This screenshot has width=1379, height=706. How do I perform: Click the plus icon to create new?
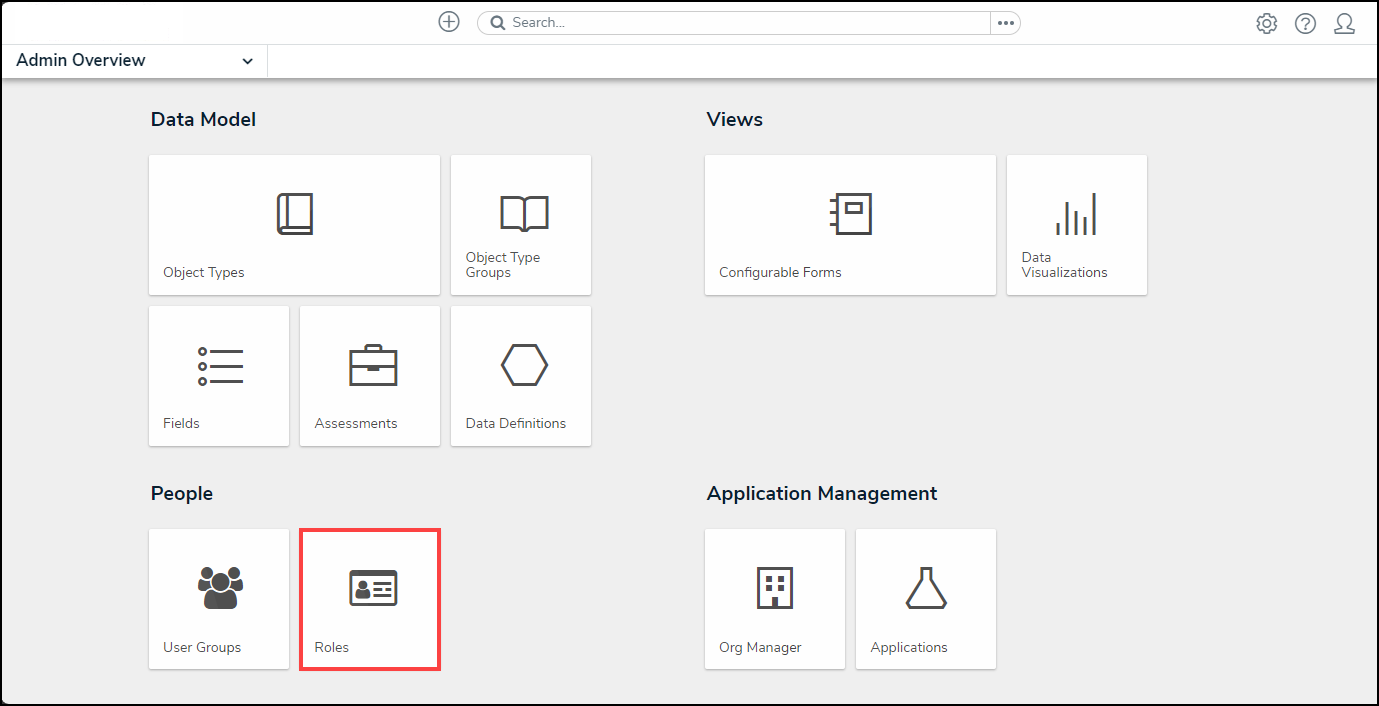pyautogui.click(x=449, y=22)
